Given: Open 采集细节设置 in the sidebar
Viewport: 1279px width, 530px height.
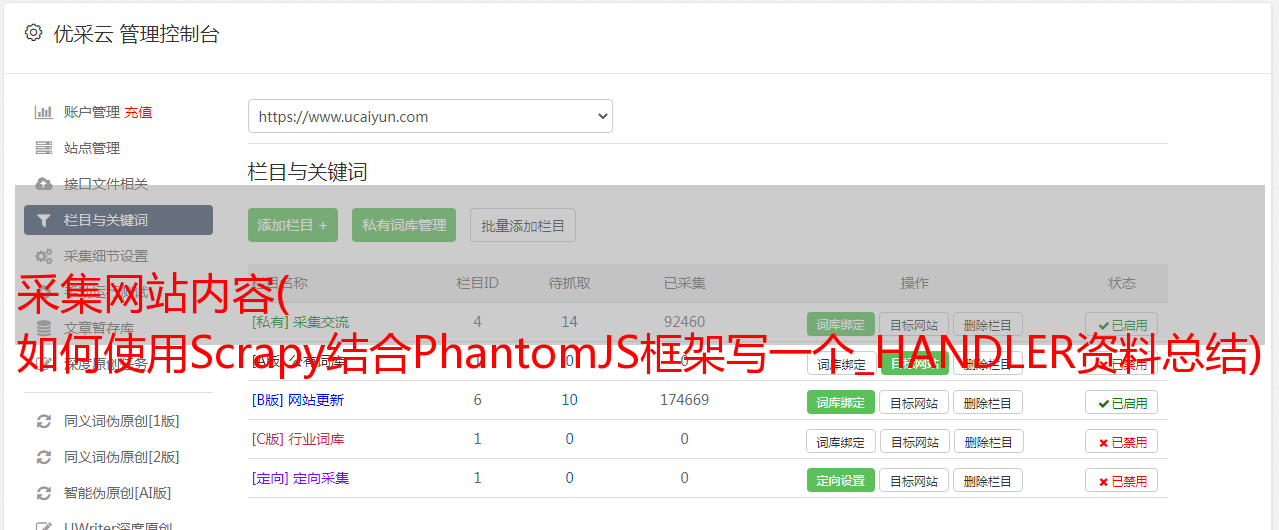Looking at the screenshot, I should click(x=106, y=256).
